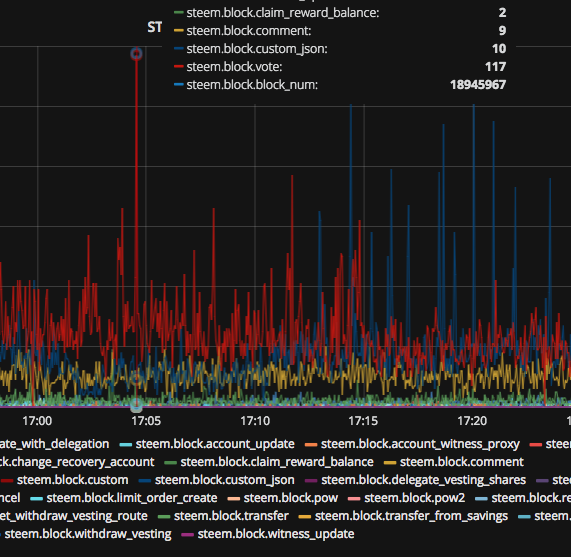Toggle steem.block.account_update series in legend
The height and width of the screenshot is (557, 571).
tap(215, 444)
